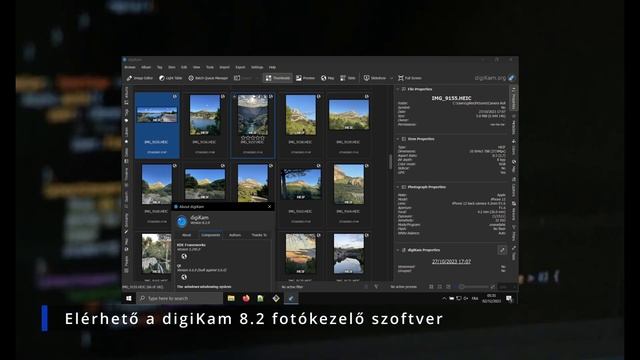Open the Import menu

point(224,67)
